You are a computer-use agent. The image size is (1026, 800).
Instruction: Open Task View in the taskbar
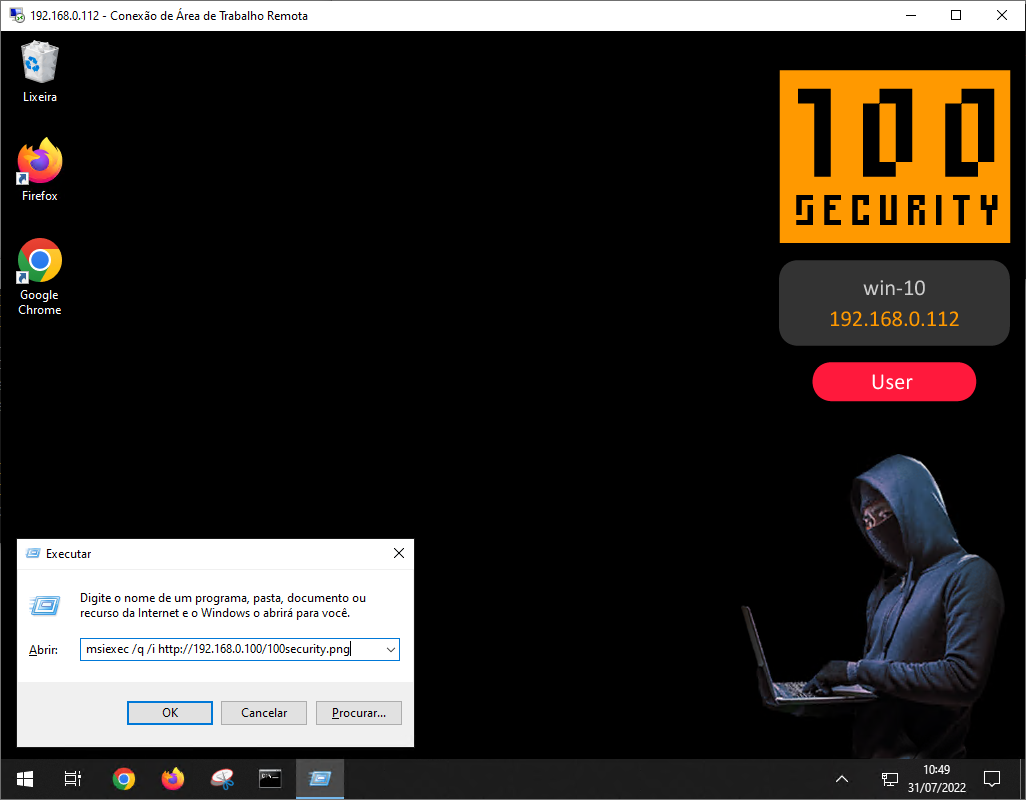click(x=73, y=778)
